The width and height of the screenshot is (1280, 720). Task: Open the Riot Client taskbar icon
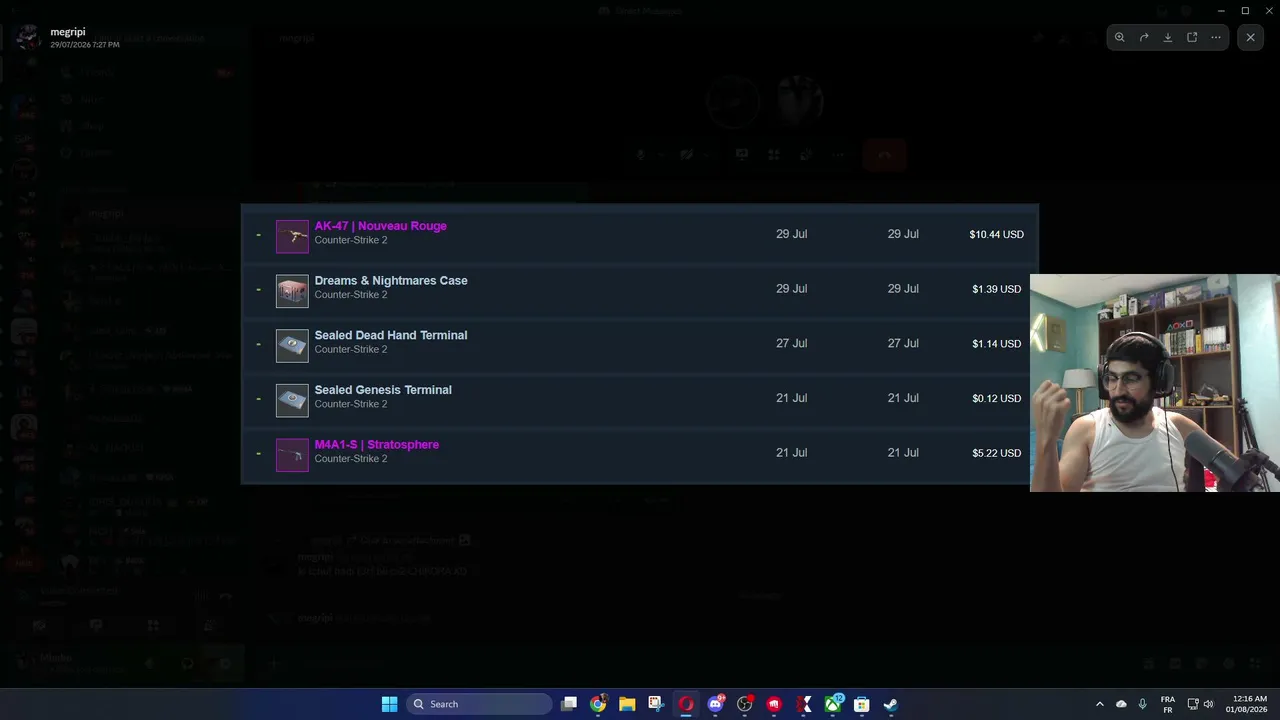click(x=774, y=704)
